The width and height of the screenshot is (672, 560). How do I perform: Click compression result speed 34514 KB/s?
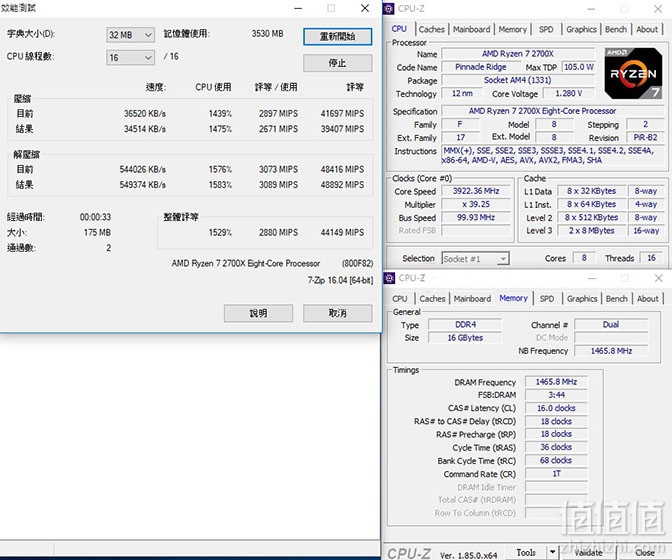coord(144,129)
